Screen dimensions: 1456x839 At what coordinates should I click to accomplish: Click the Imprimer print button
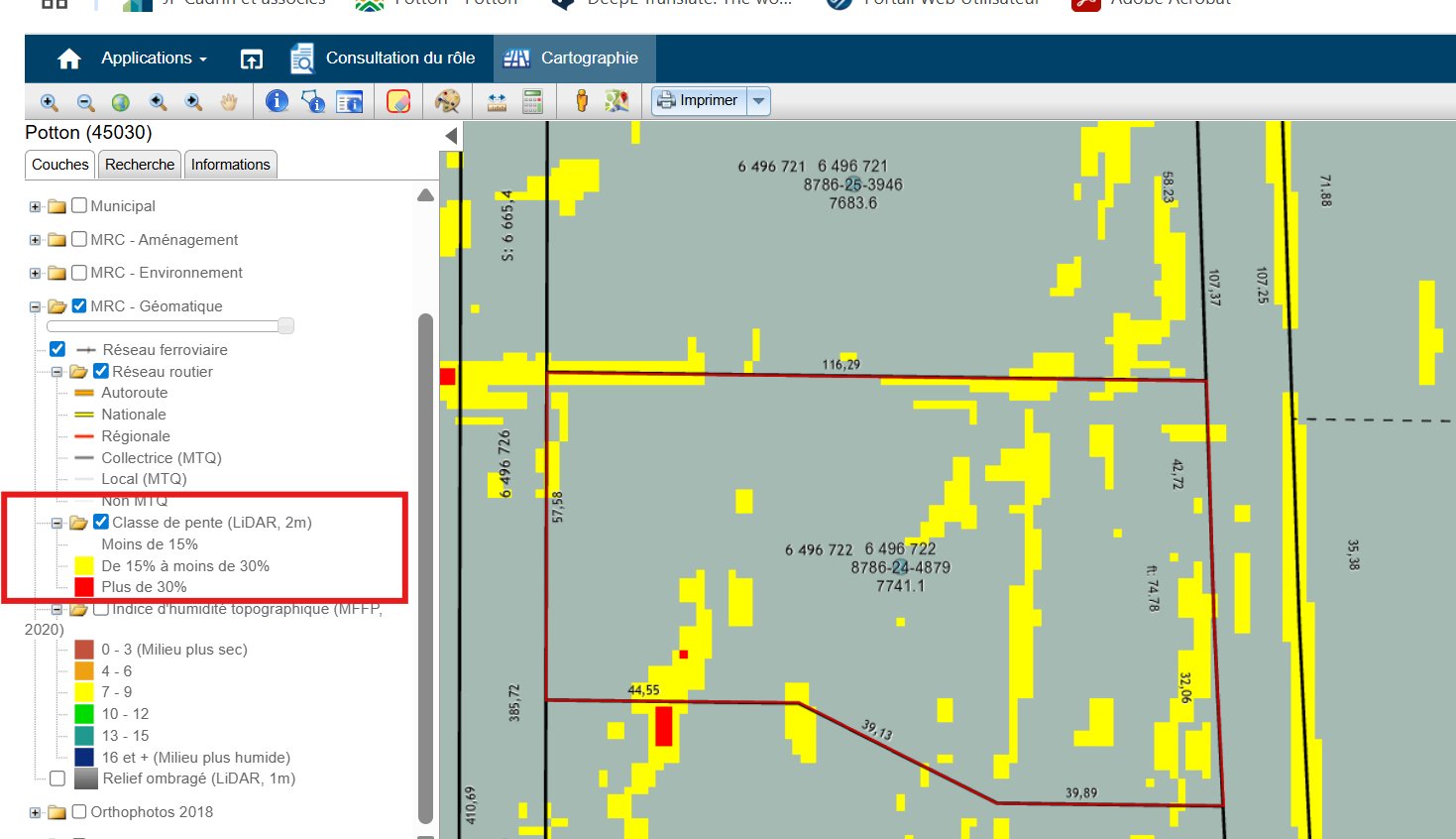point(699,100)
